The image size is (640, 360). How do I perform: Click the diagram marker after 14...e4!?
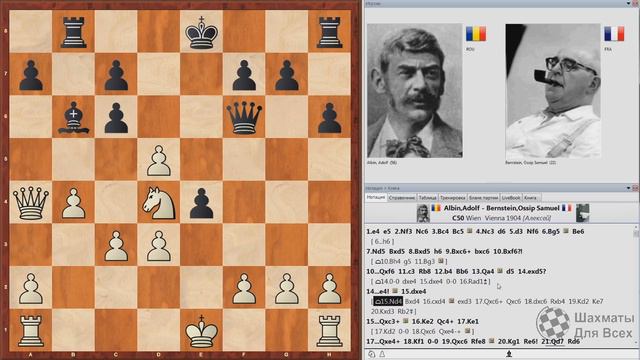tap(395, 291)
